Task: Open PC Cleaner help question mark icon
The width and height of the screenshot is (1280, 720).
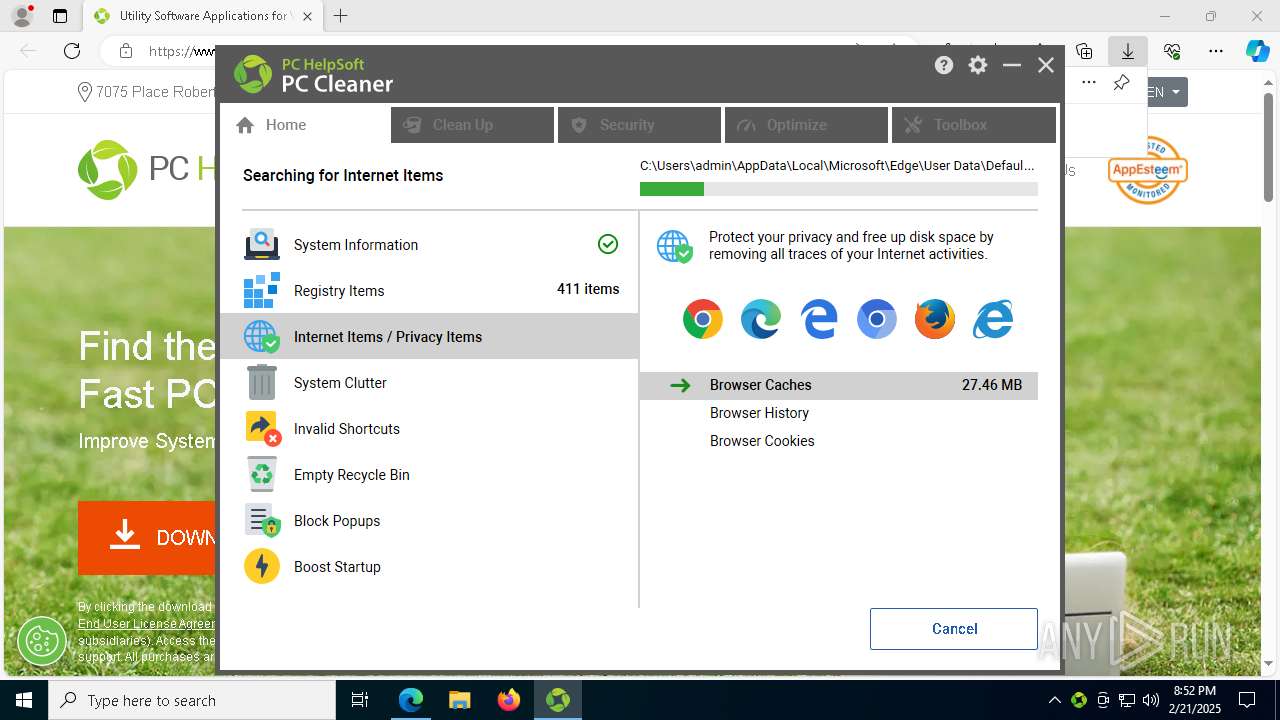Action: coord(944,65)
